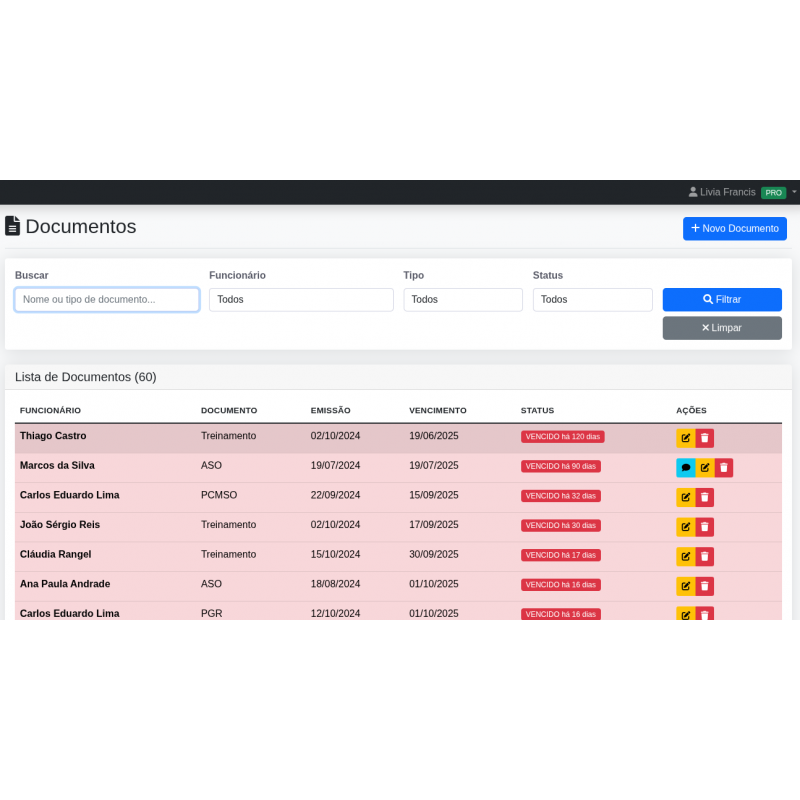Viewport: 800px width, 800px height.
Task: Click the Novo Documento button
Action: [734, 228]
